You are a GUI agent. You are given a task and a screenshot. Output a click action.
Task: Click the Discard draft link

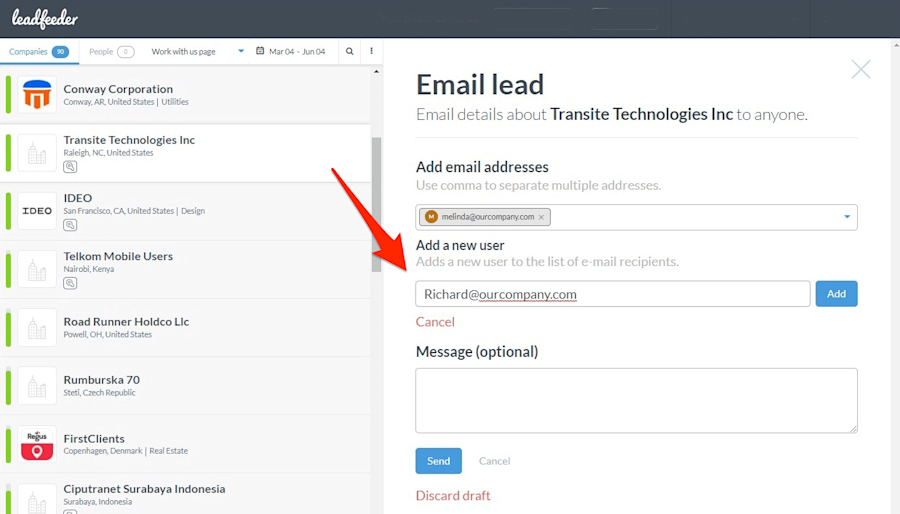[453, 496]
